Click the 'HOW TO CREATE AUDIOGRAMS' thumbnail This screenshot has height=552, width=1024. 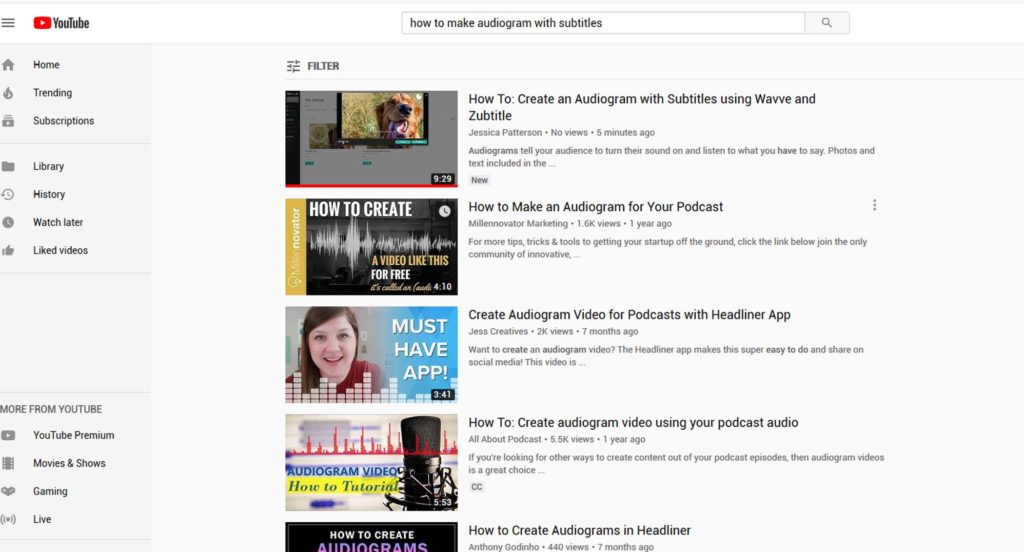[372, 537]
